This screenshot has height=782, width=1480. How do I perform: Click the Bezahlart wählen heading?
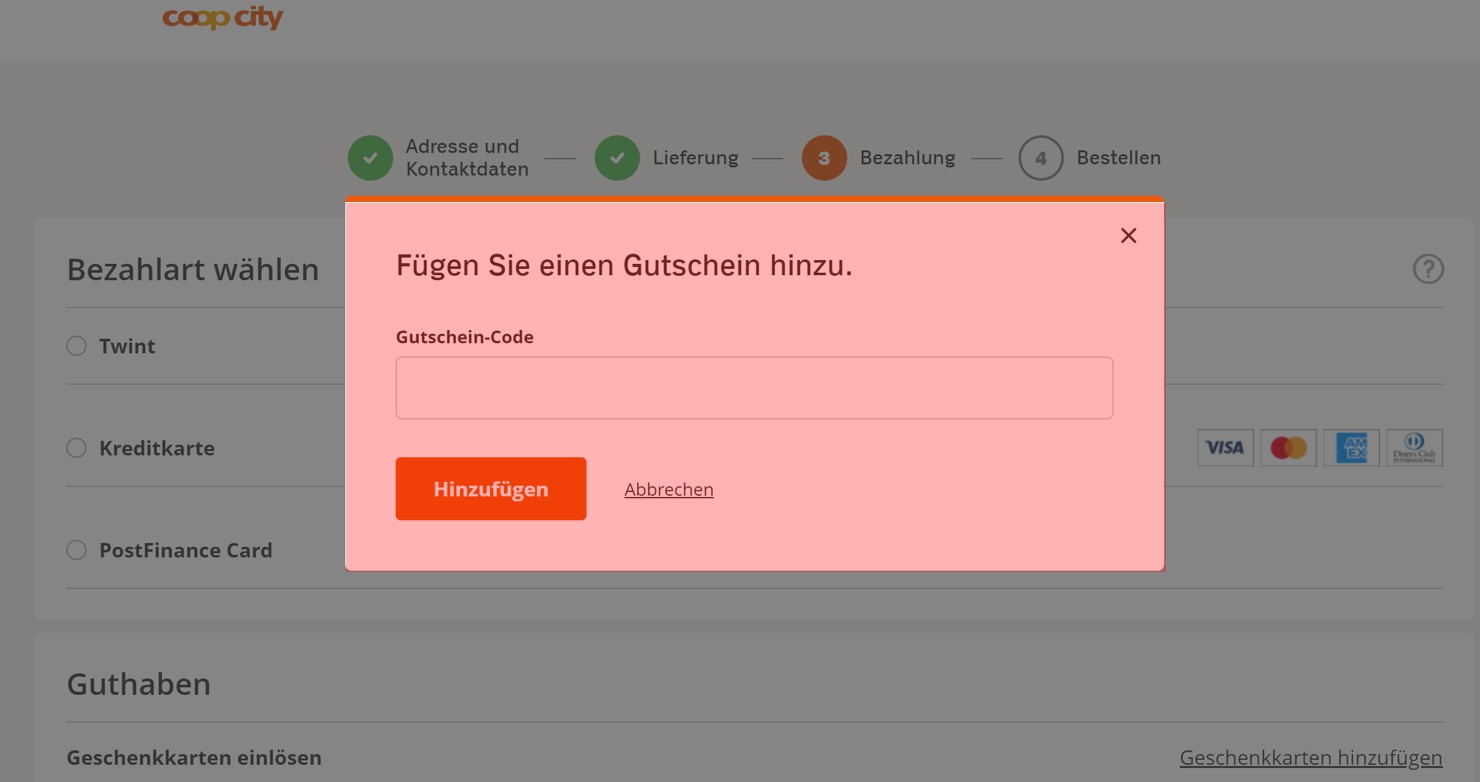pos(193,270)
